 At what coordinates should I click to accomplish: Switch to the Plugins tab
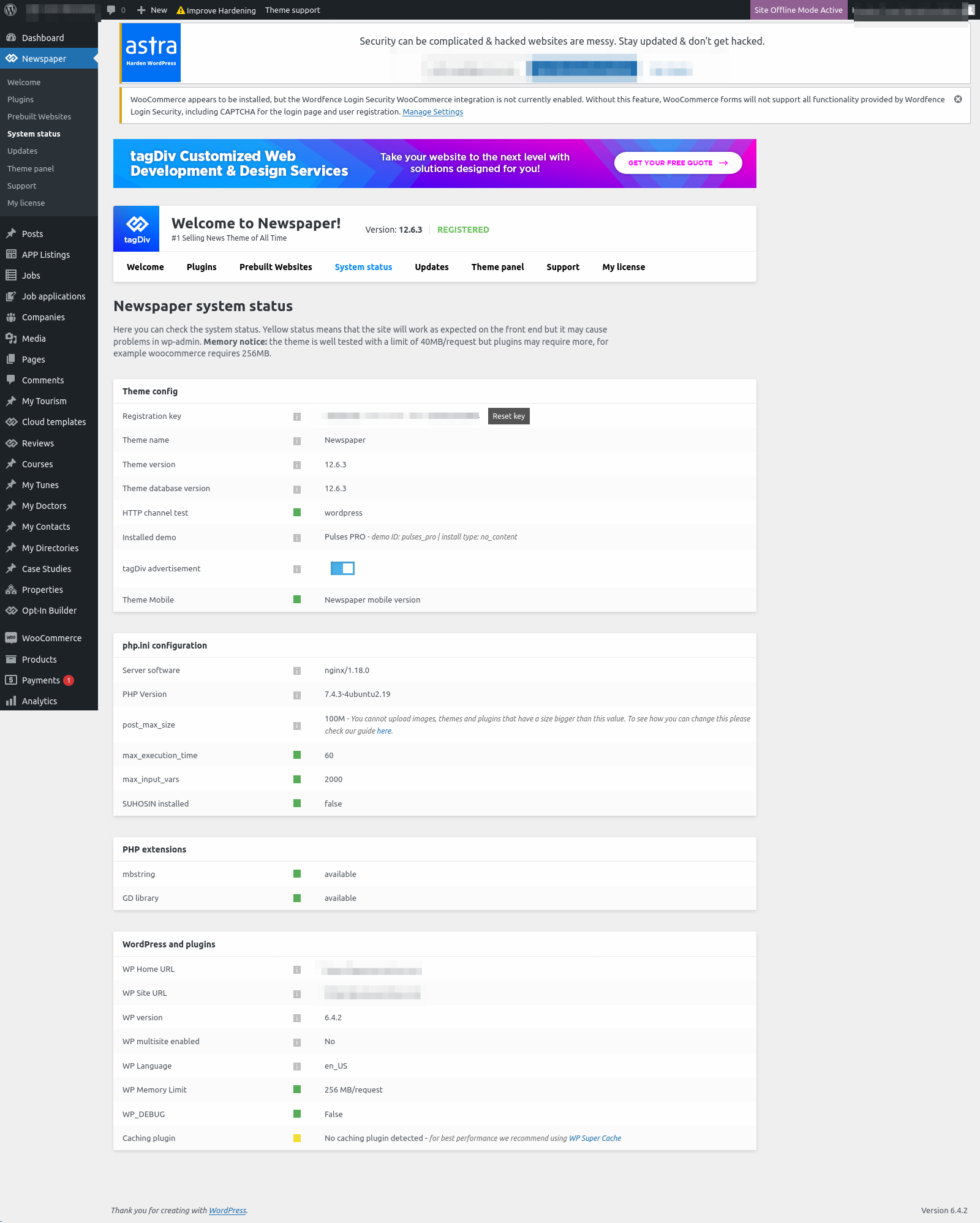pyautogui.click(x=202, y=267)
